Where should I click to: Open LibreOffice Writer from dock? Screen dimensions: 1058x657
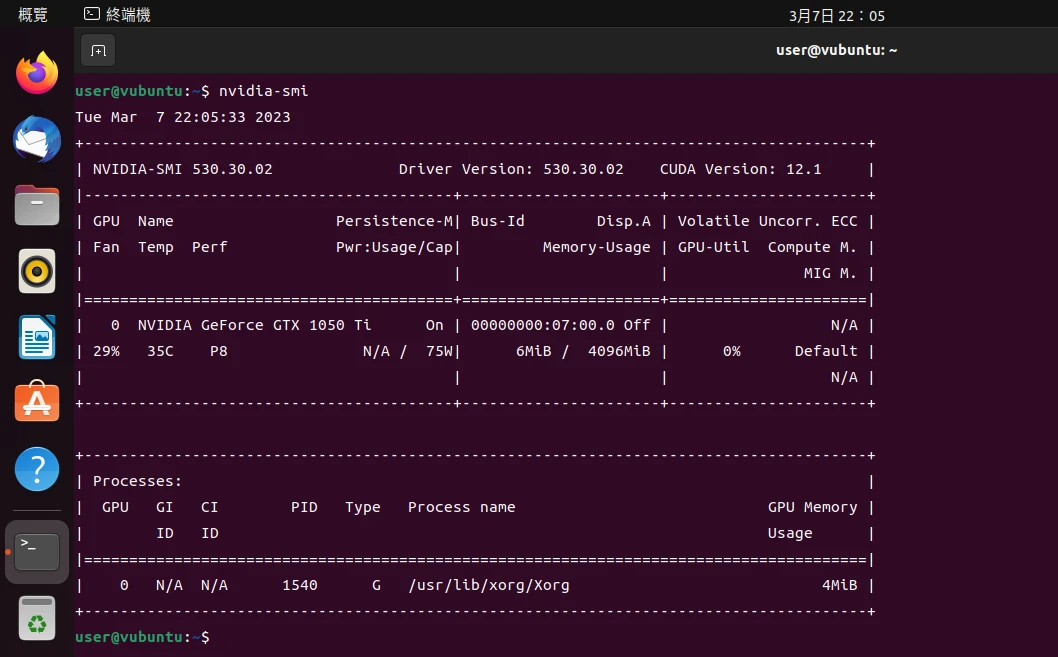(37, 337)
